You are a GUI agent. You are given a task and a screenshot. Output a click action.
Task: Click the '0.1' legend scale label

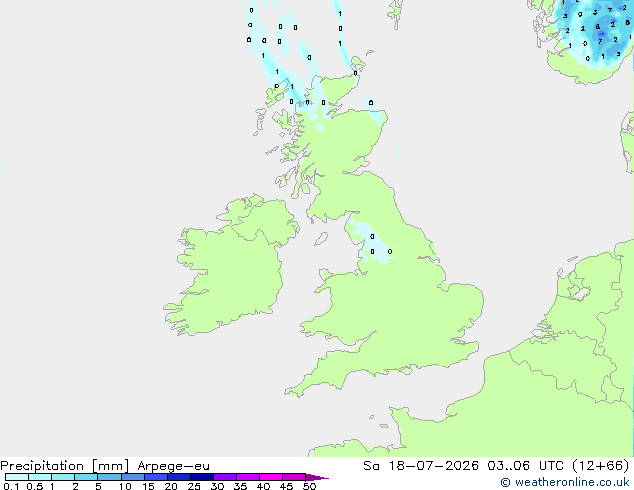click(x=11, y=486)
